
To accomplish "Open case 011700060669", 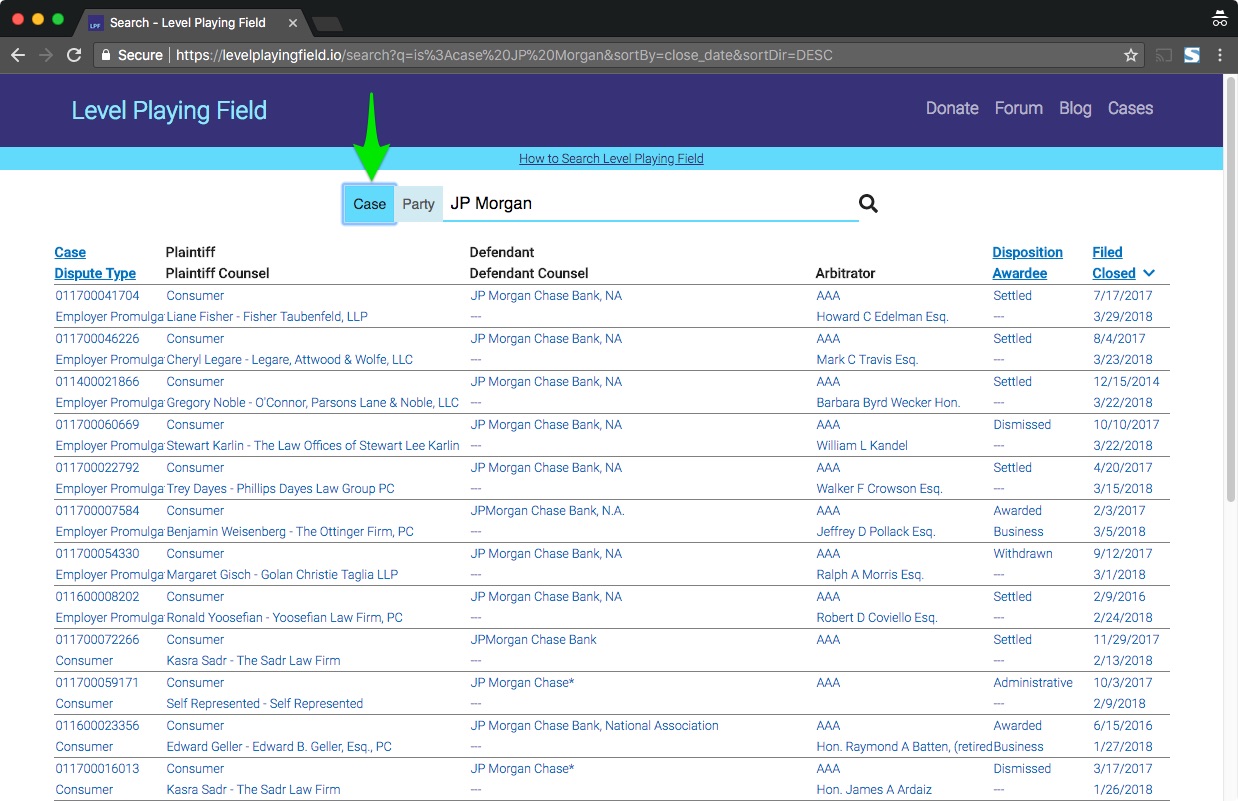I will point(98,425).
